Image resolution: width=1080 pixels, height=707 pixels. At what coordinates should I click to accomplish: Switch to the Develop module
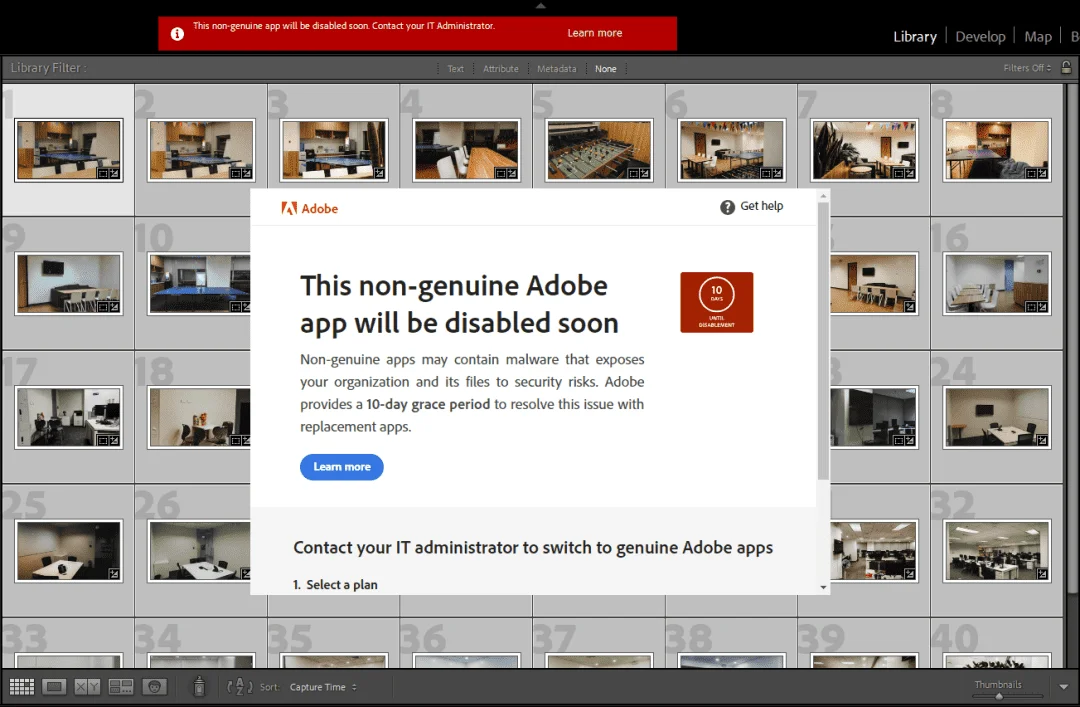(x=980, y=37)
